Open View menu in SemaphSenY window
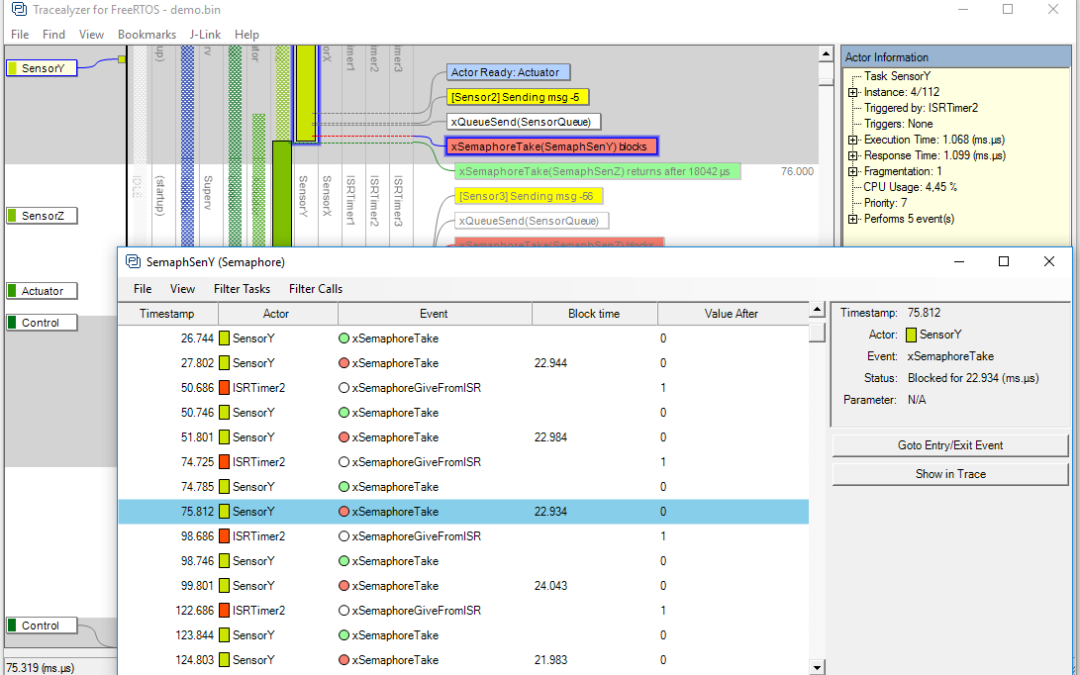This screenshot has width=1080, height=675. click(183, 289)
